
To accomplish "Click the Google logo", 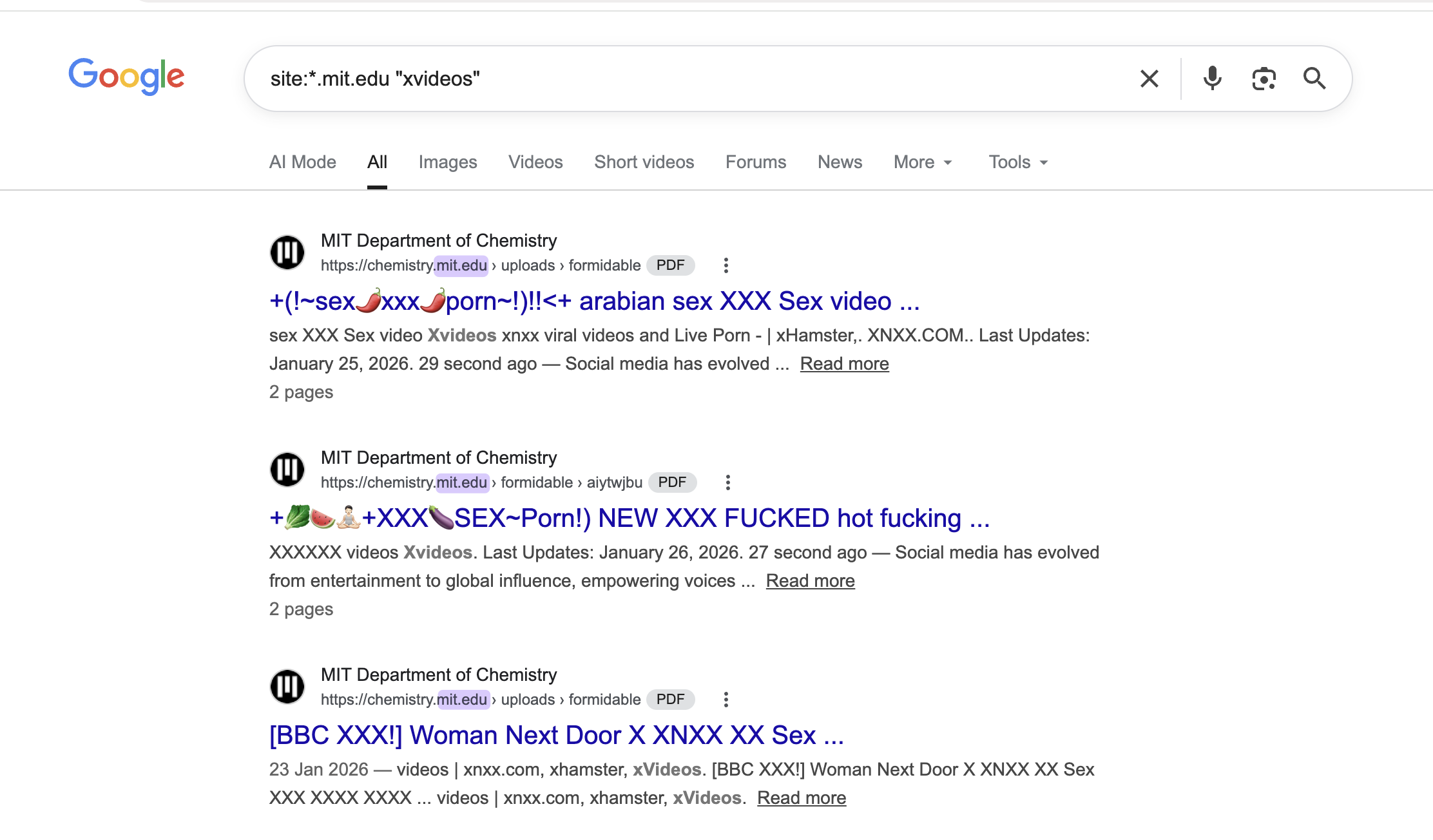I will 126,77.
